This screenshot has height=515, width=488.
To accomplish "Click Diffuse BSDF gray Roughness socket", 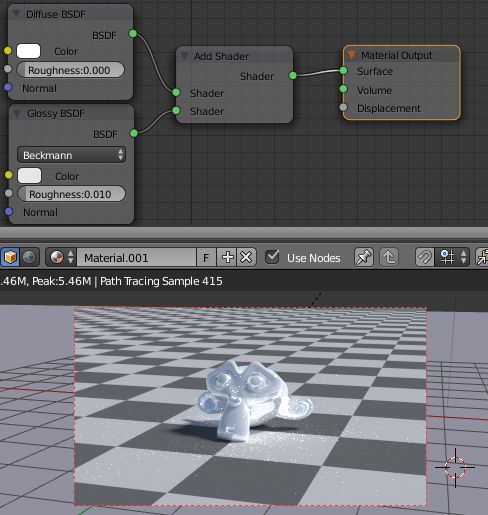I will coord(7,69).
